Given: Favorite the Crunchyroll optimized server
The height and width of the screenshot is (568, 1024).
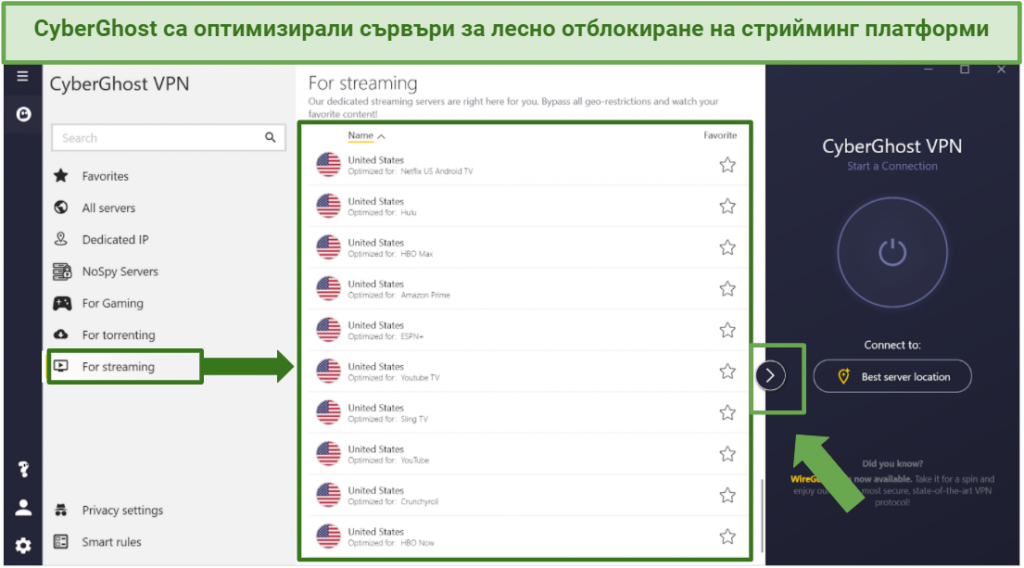Looking at the screenshot, I should point(728,495).
